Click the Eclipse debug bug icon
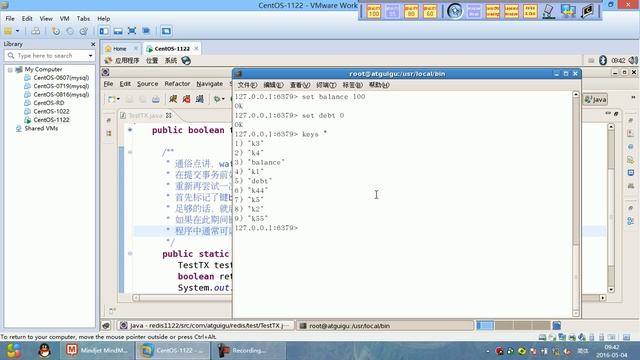Viewport: 640px width, 360px height. pyautogui.click(x=217, y=99)
